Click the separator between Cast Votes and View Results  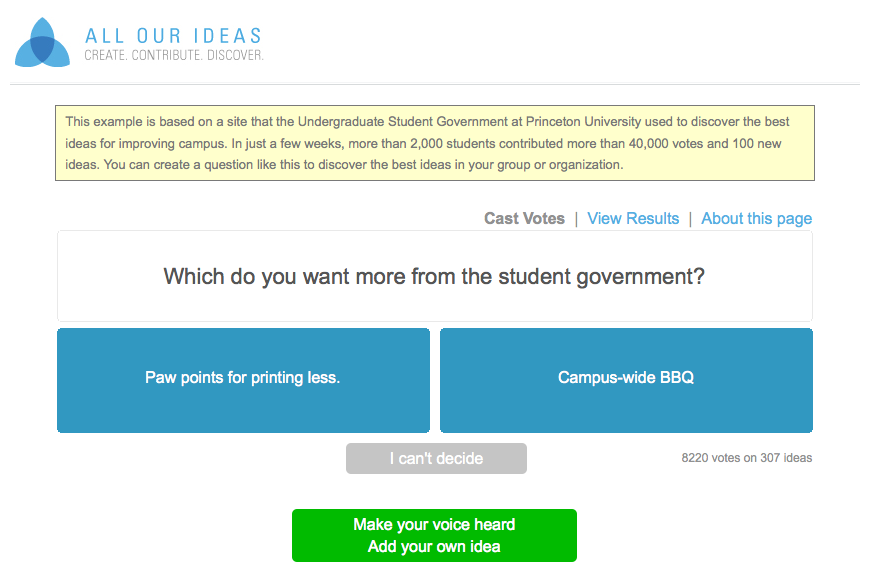[x=576, y=219]
